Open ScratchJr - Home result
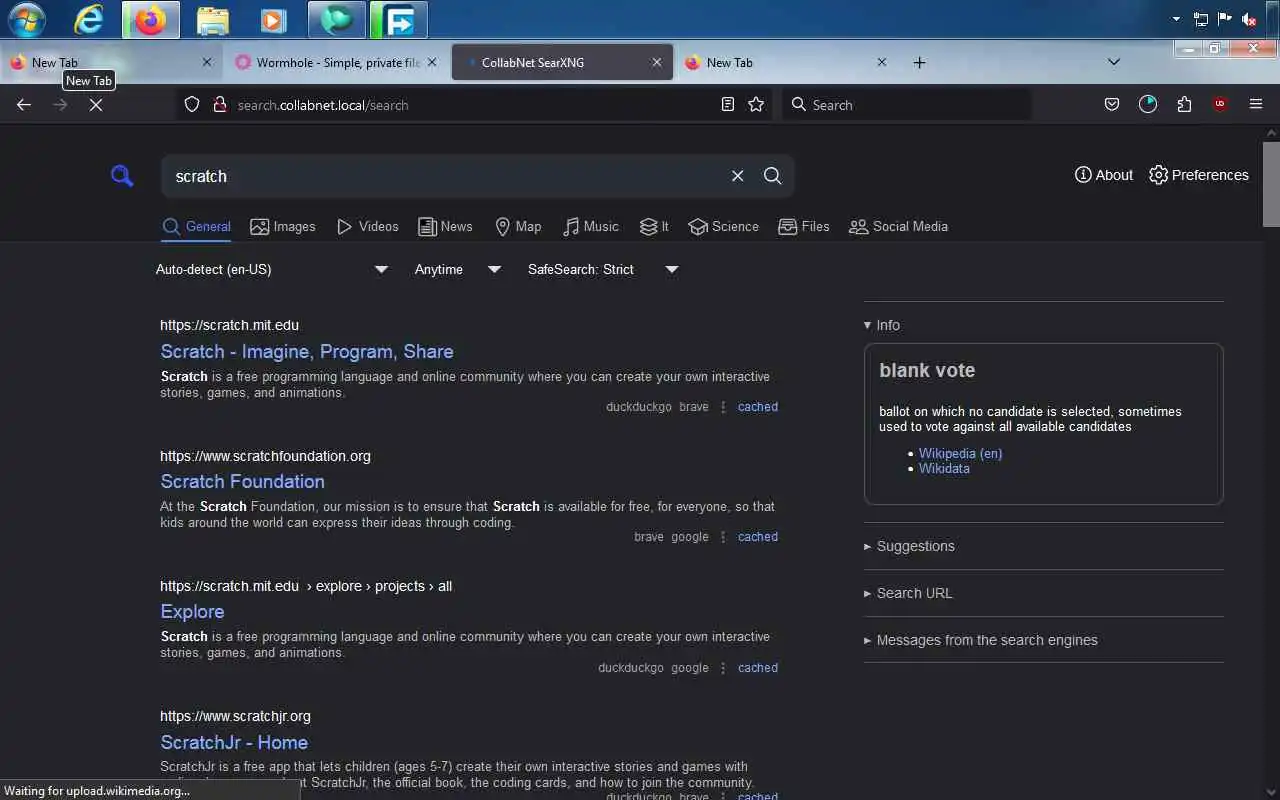Screen dimensions: 1280x800 pyautogui.click(x=234, y=742)
